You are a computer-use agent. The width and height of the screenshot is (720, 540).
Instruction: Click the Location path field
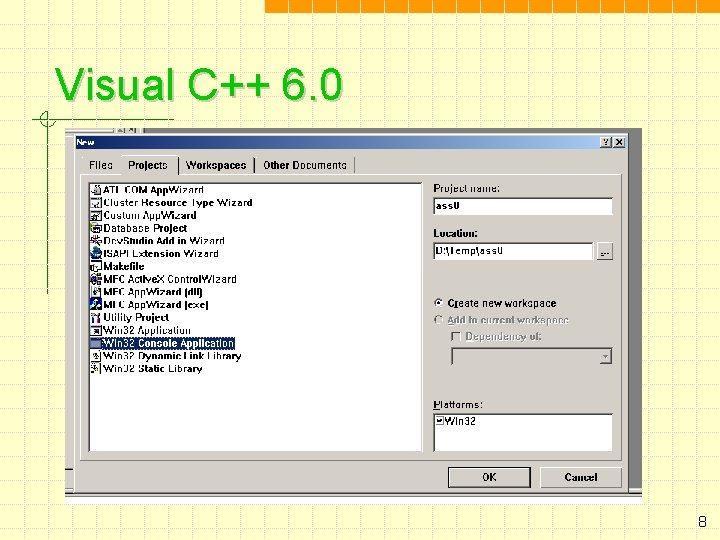pyautogui.click(x=513, y=251)
